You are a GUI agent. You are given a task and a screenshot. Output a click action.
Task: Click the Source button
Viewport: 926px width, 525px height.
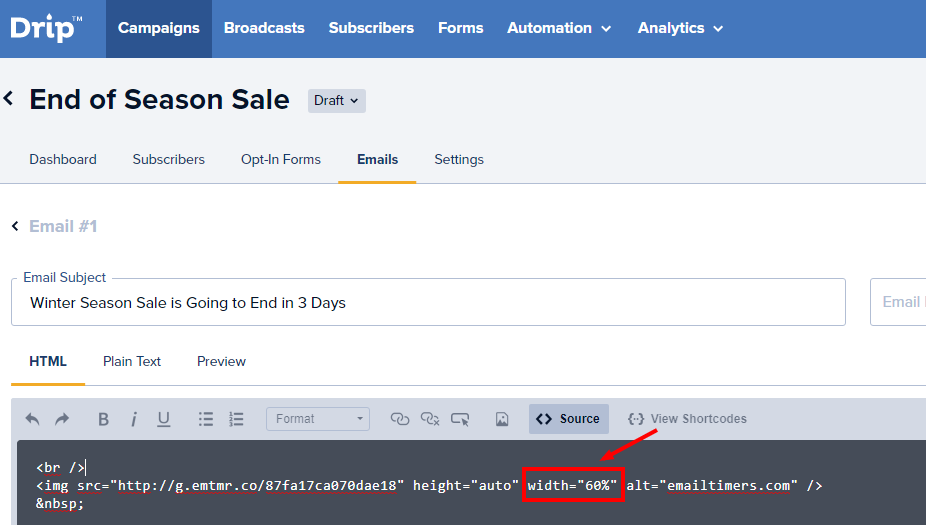coord(568,419)
